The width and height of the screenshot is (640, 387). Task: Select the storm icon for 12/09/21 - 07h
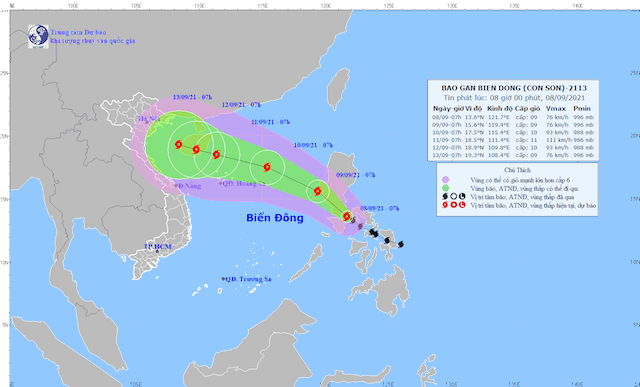196,149
